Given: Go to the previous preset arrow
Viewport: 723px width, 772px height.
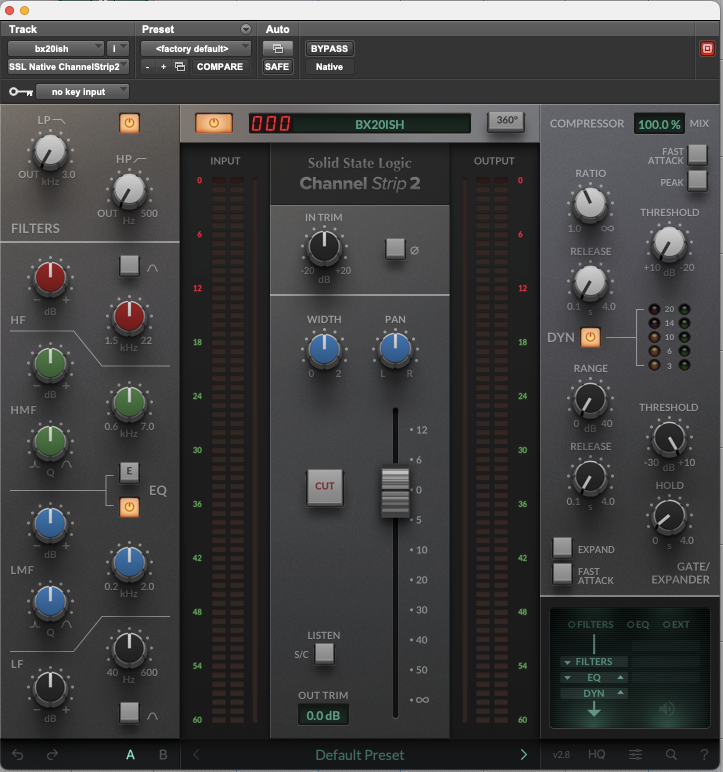Looking at the screenshot, I should coord(196,754).
